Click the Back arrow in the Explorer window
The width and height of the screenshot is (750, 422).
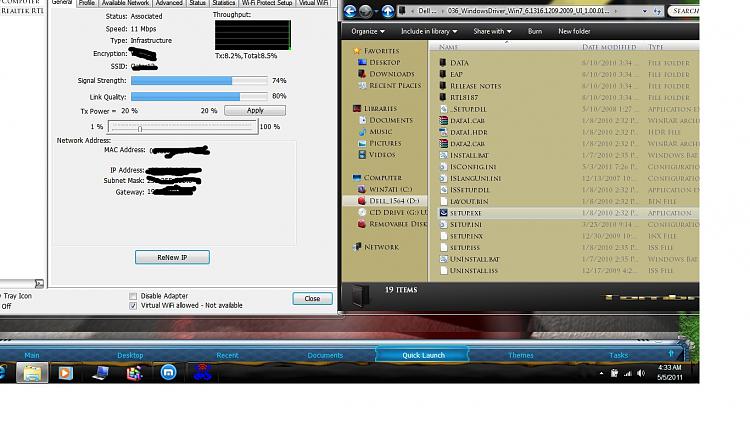(350, 11)
